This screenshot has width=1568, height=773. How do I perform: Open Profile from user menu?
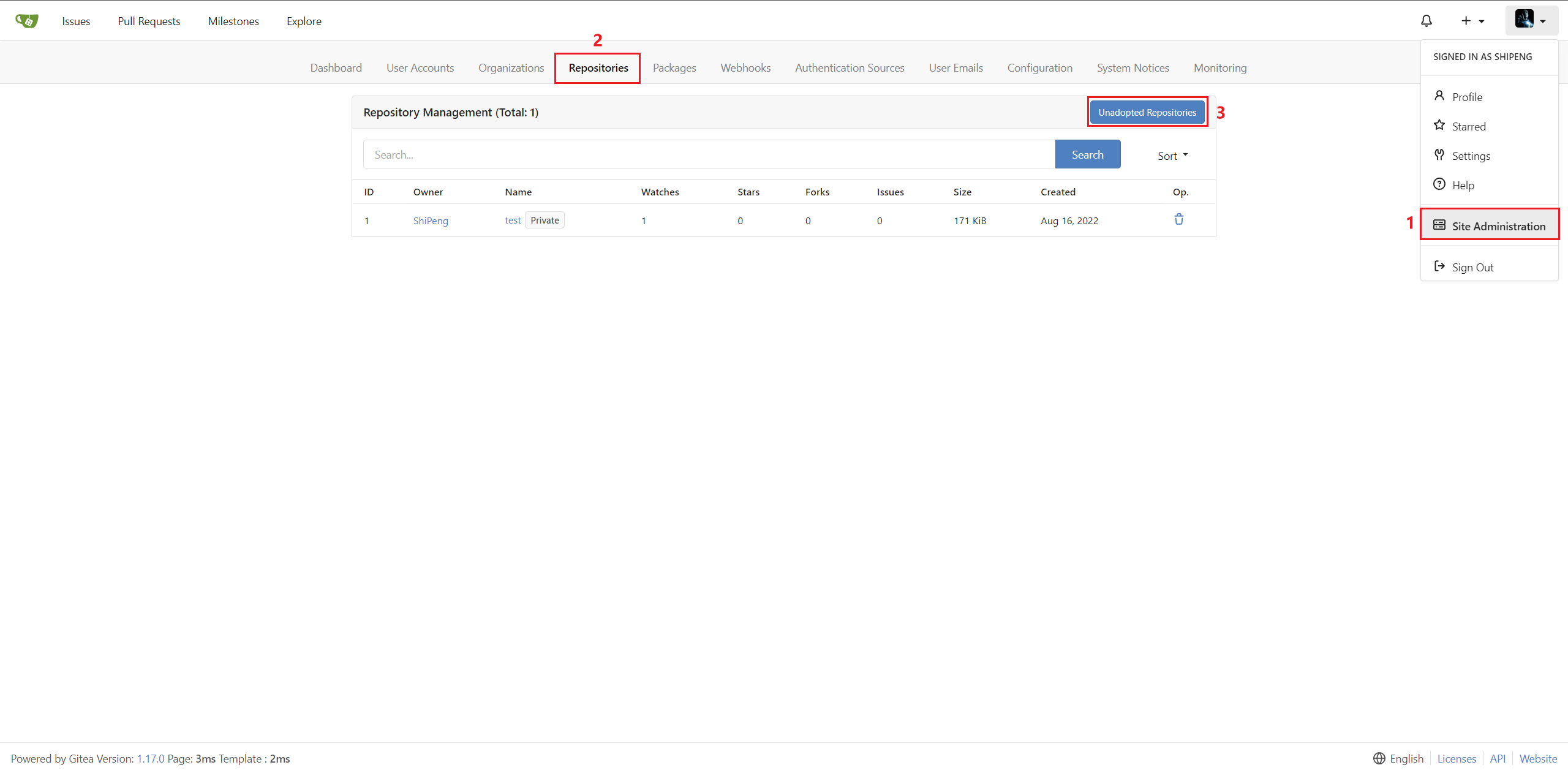tap(1466, 97)
